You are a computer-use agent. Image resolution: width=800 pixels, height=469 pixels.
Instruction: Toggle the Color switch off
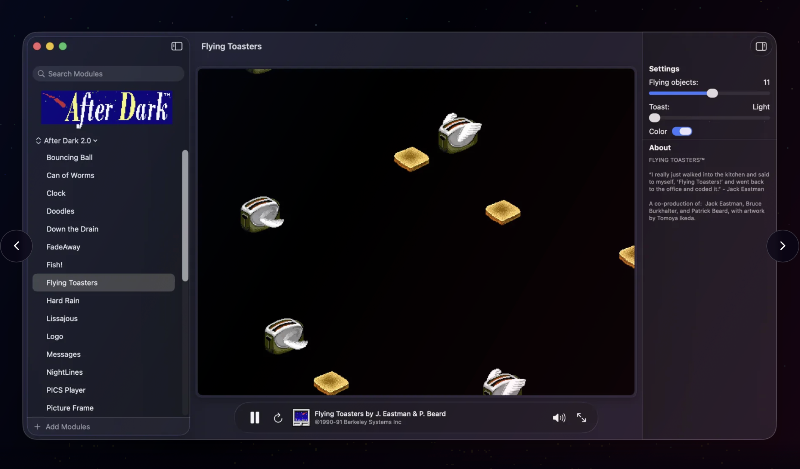pos(682,132)
